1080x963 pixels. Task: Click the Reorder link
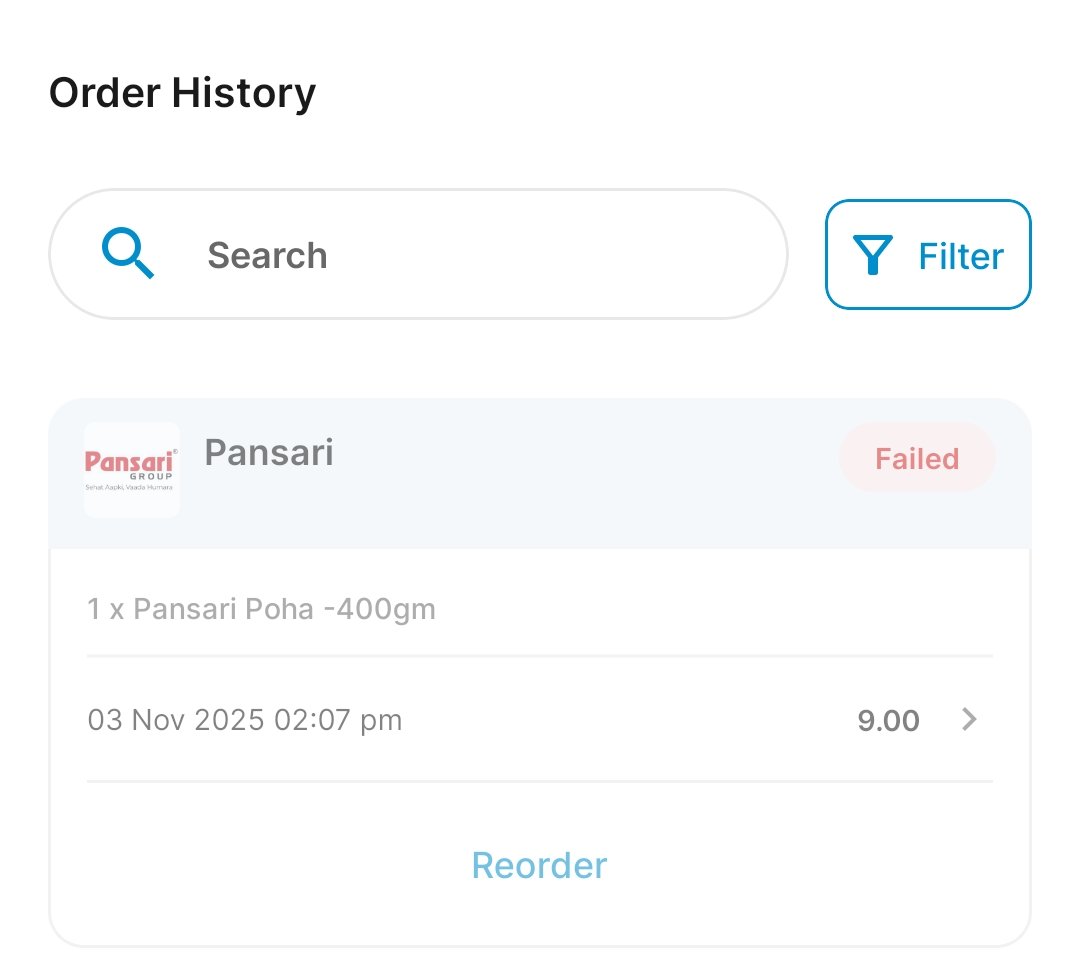[539, 865]
